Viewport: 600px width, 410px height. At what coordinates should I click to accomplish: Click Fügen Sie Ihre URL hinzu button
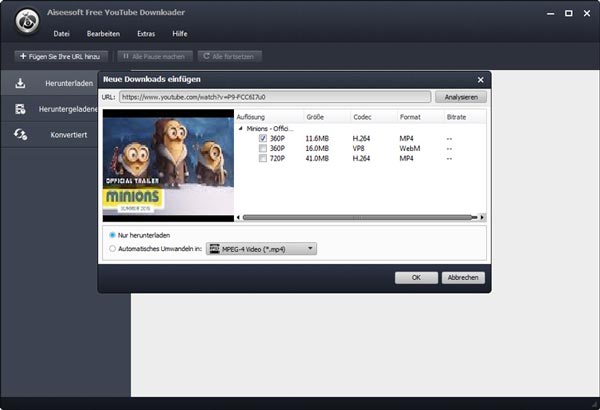coord(62,56)
